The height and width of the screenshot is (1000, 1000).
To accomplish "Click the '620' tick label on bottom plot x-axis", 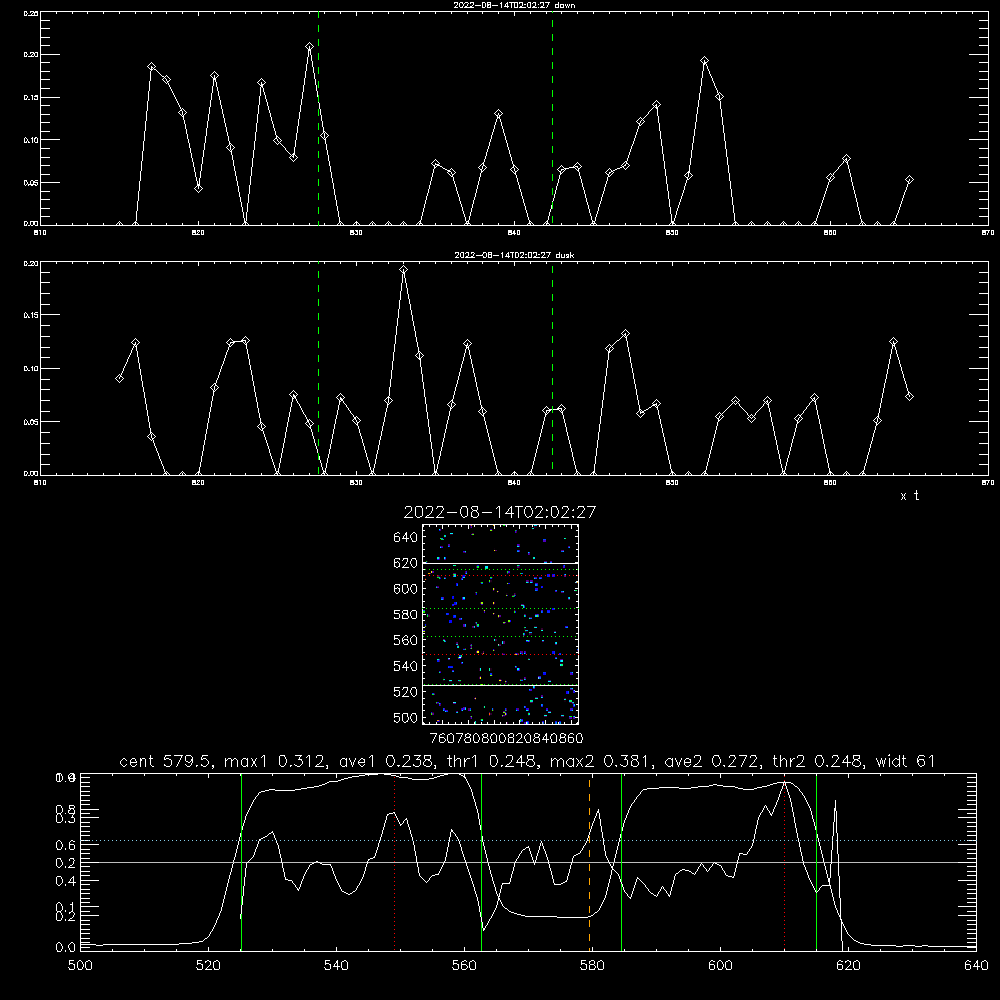I will tap(848, 966).
